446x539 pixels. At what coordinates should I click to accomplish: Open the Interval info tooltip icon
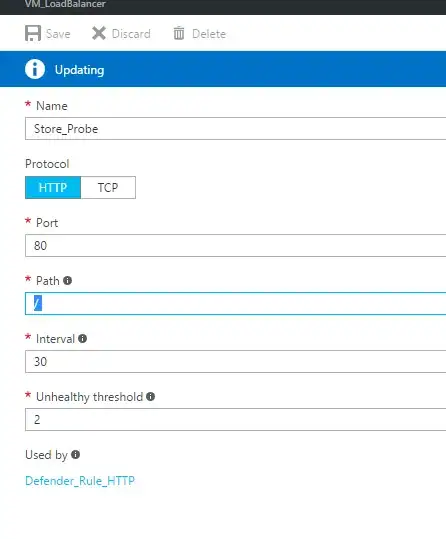point(83,339)
